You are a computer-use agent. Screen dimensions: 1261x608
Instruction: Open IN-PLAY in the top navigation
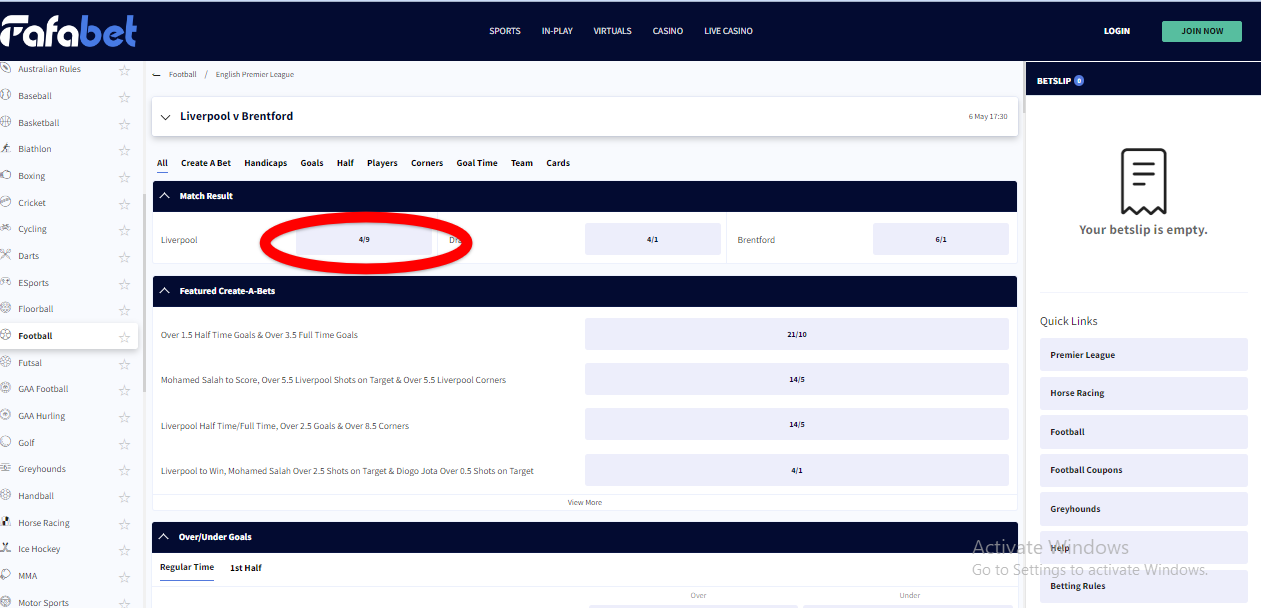tap(557, 31)
